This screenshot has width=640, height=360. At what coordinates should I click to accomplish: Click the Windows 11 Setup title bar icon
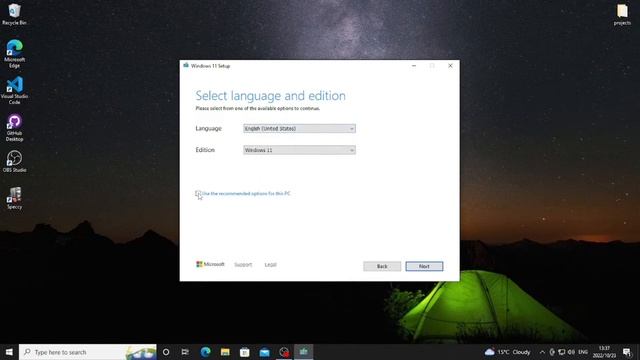186,65
